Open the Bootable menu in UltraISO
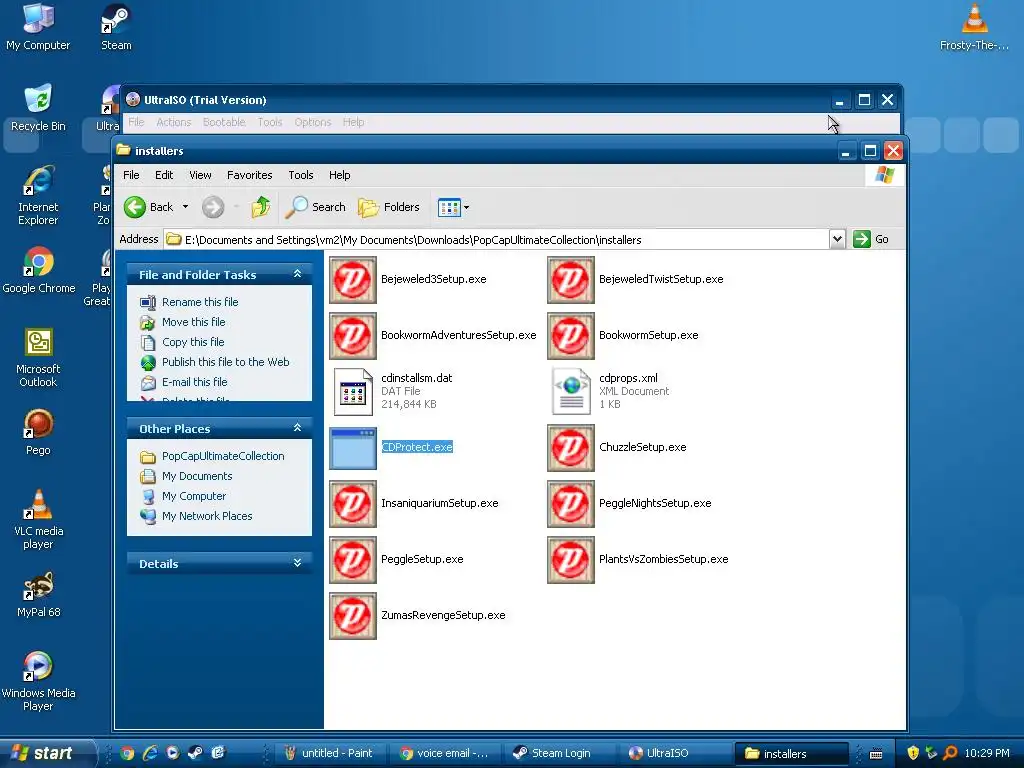1024x768 pixels. pos(224,122)
